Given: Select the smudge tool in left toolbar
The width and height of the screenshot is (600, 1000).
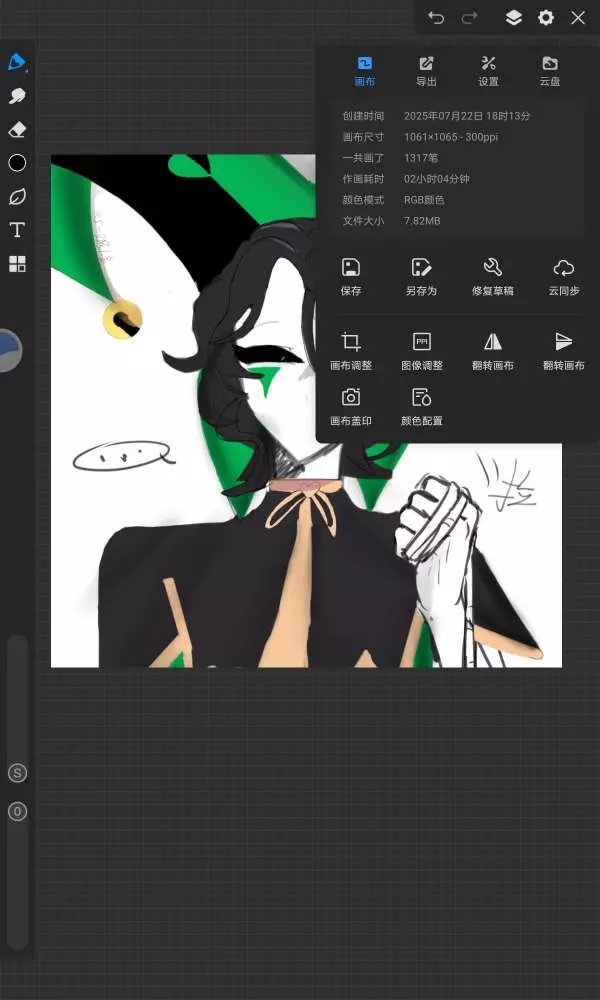Looking at the screenshot, I should pyautogui.click(x=17, y=96).
